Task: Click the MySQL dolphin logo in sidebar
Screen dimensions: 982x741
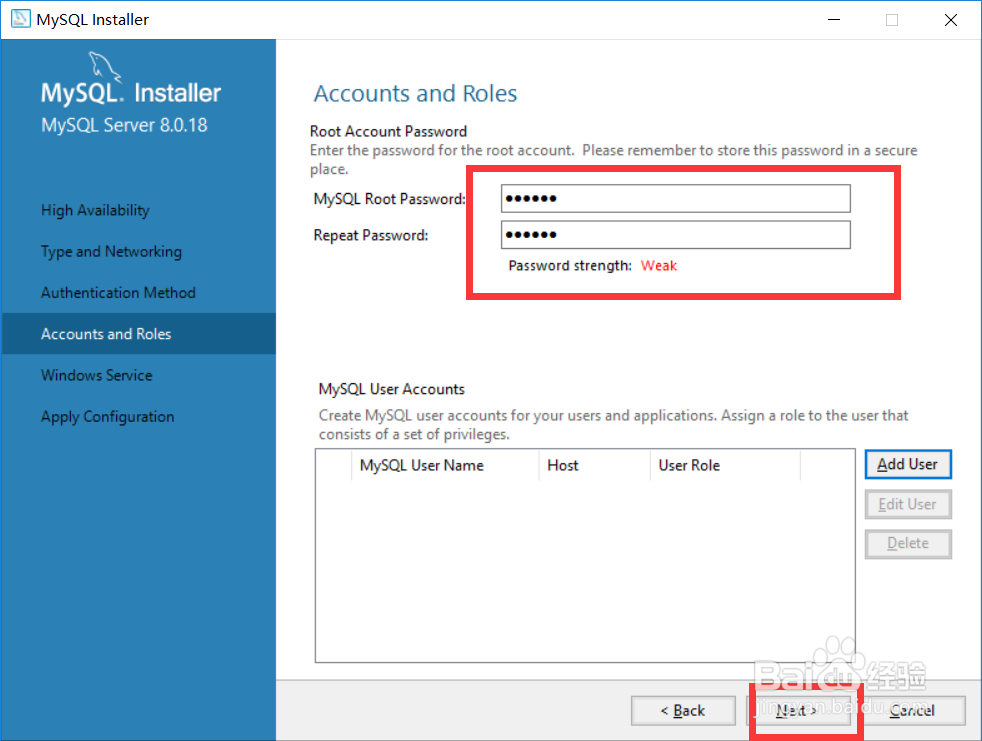Action: point(104,68)
